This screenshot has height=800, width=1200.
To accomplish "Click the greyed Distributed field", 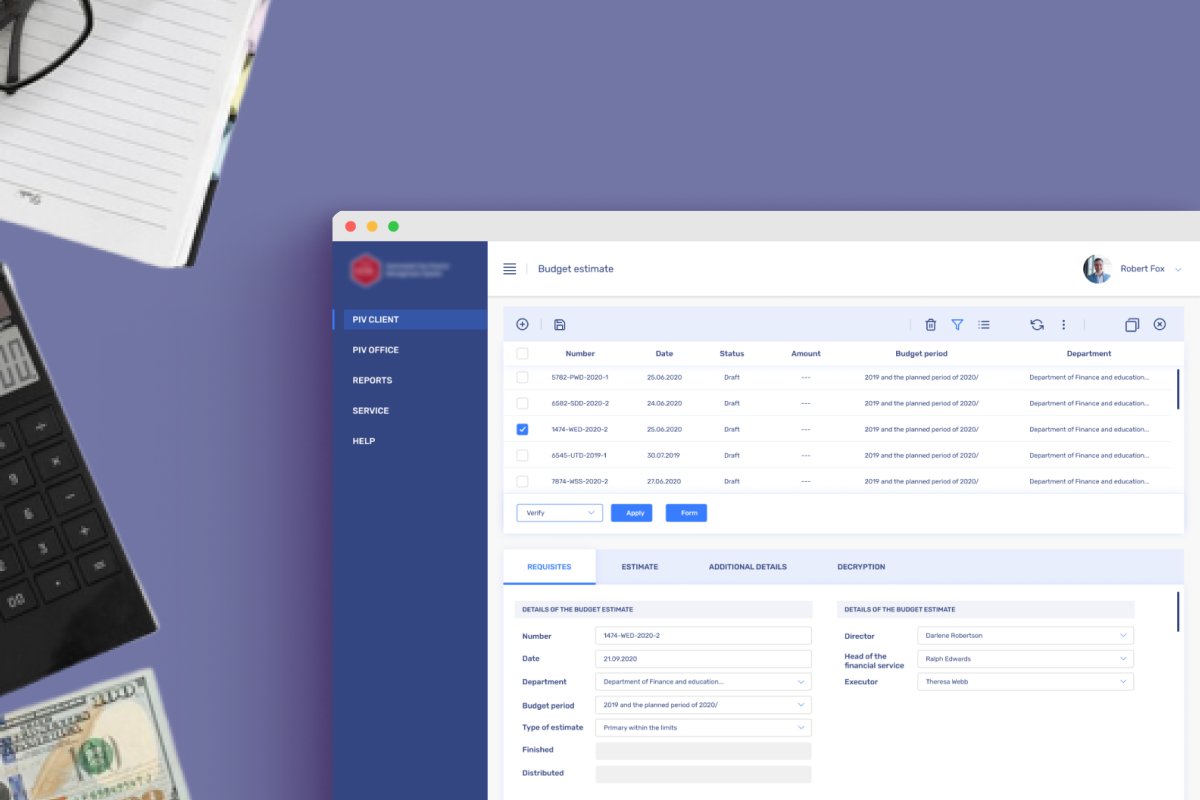I will 703,774.
